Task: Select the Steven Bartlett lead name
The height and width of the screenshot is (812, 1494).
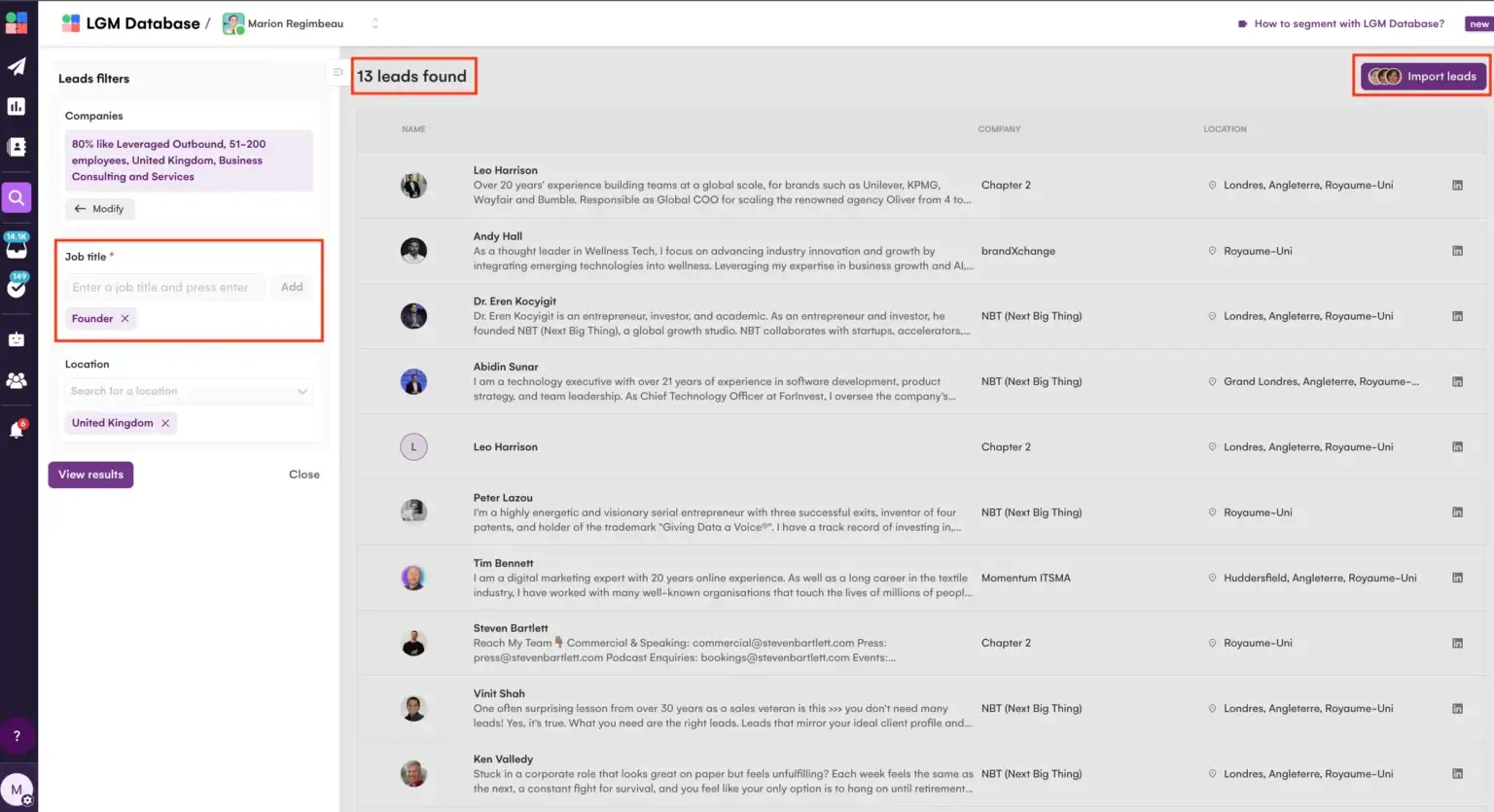Action: pyautogui.click(x=511, y=628)
